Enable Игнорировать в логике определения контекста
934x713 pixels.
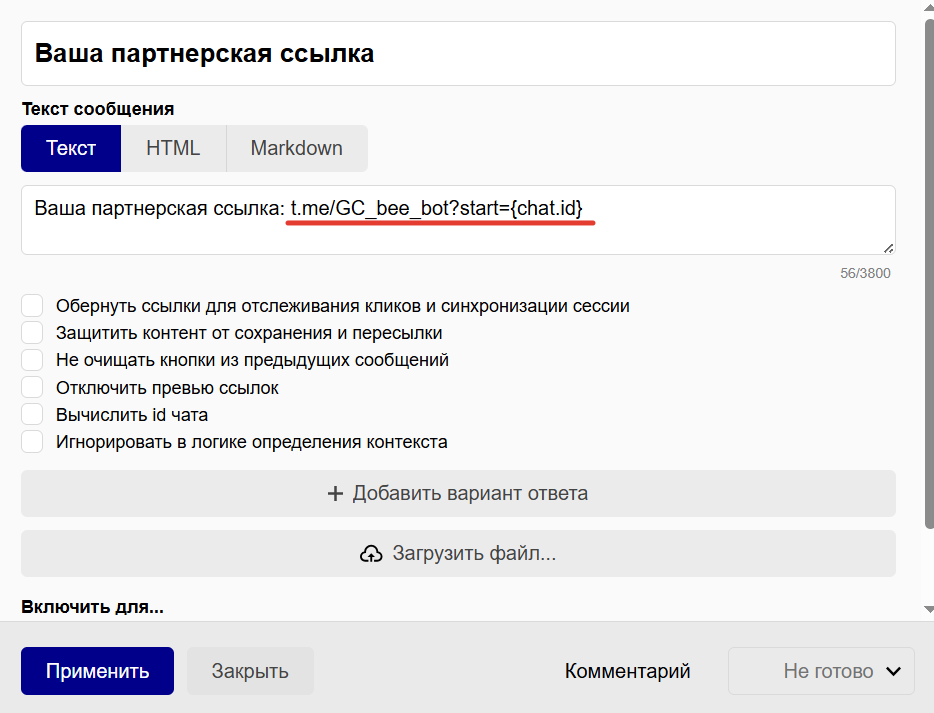point(31,441)
